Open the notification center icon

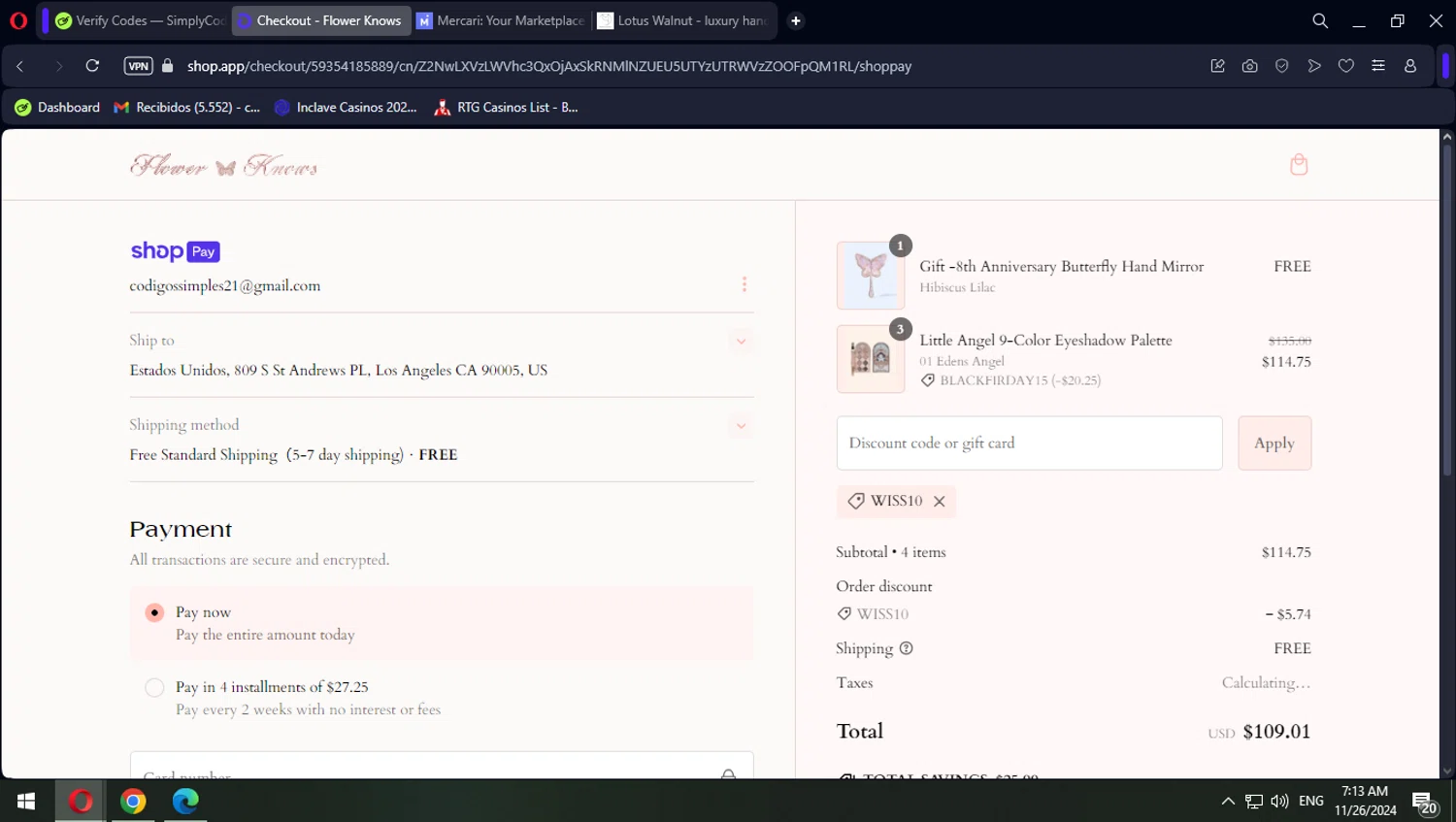click(x=1424, y=802)
